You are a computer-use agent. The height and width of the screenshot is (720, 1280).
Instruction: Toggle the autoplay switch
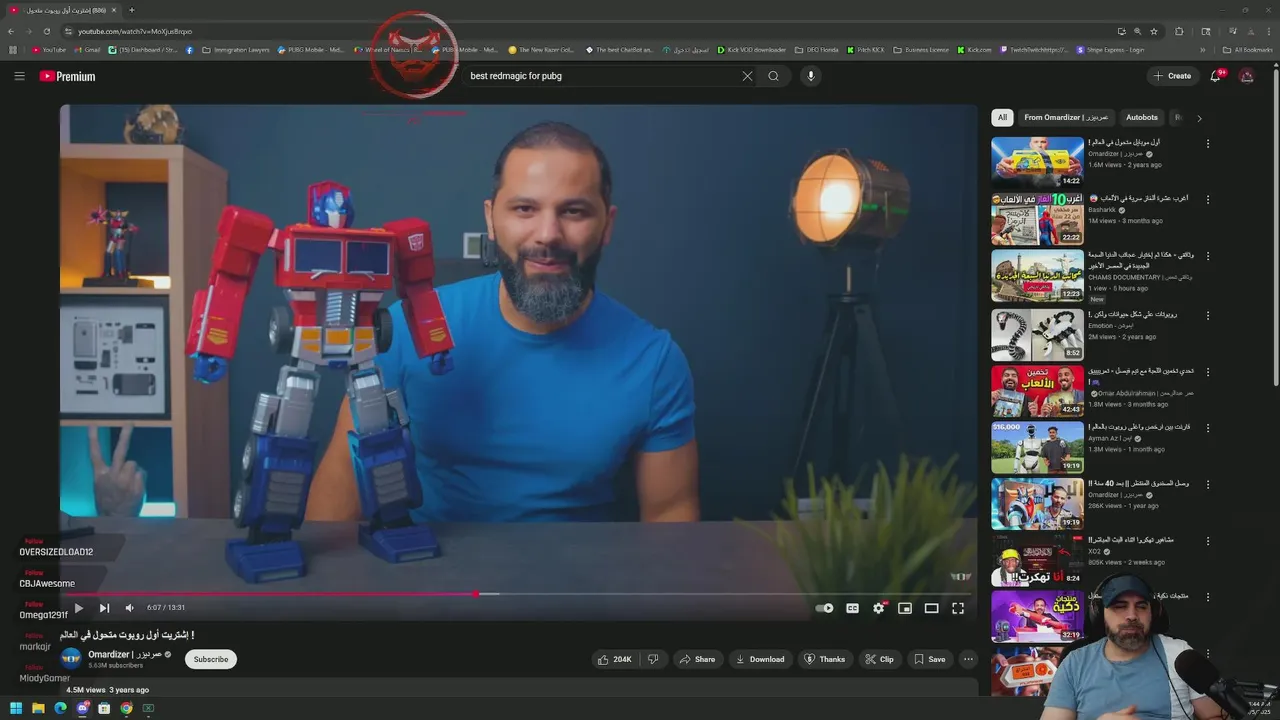coord(824,608)
